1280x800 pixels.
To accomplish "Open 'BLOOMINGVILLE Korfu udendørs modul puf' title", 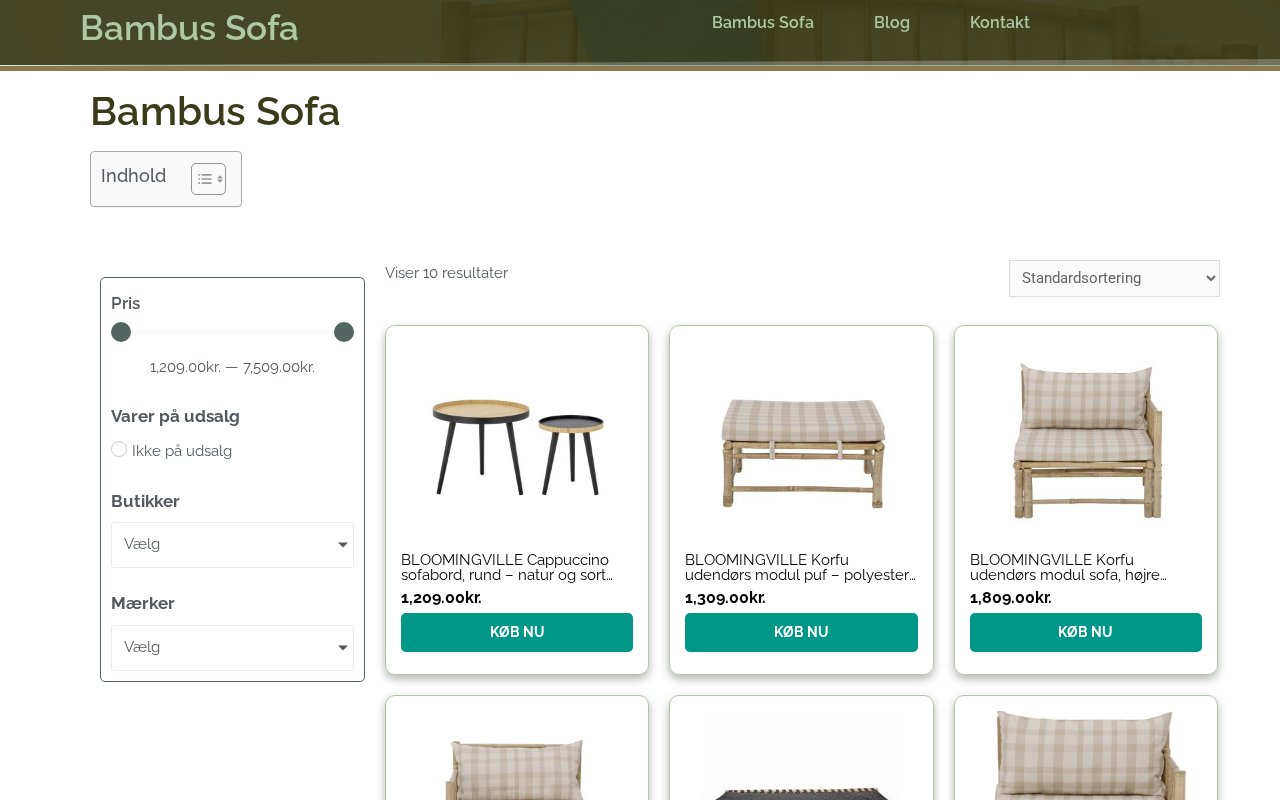I will pyautogui.click(x=800, y=567).
